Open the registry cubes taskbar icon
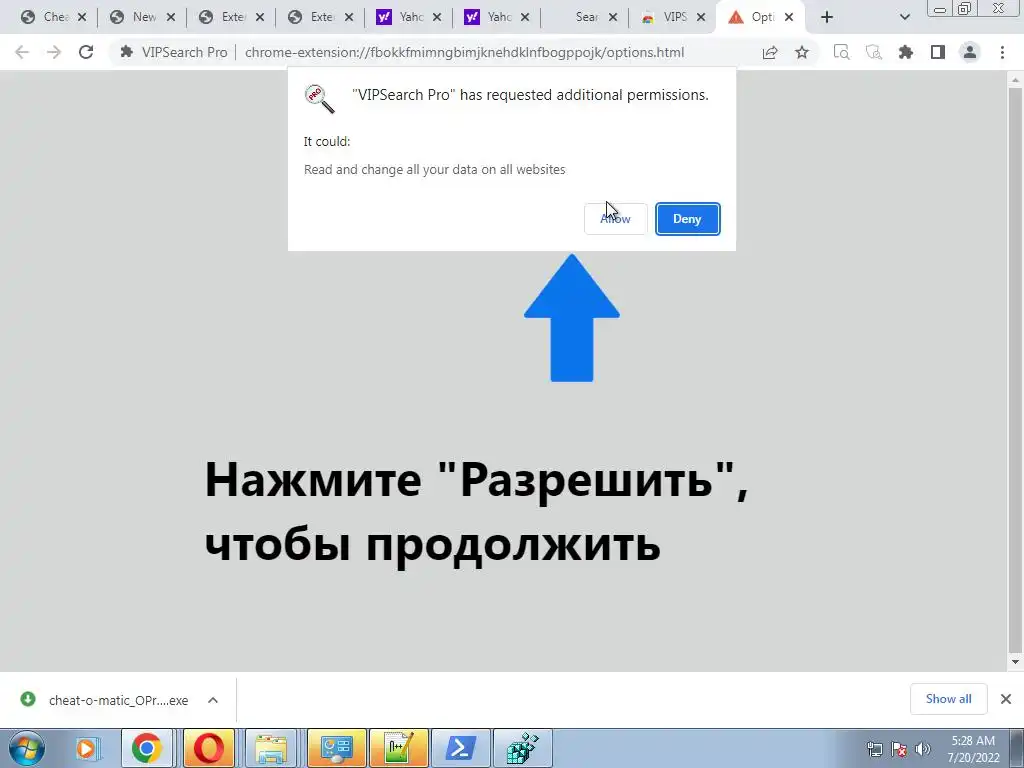The image size is (1024, 768). [522, 748]
